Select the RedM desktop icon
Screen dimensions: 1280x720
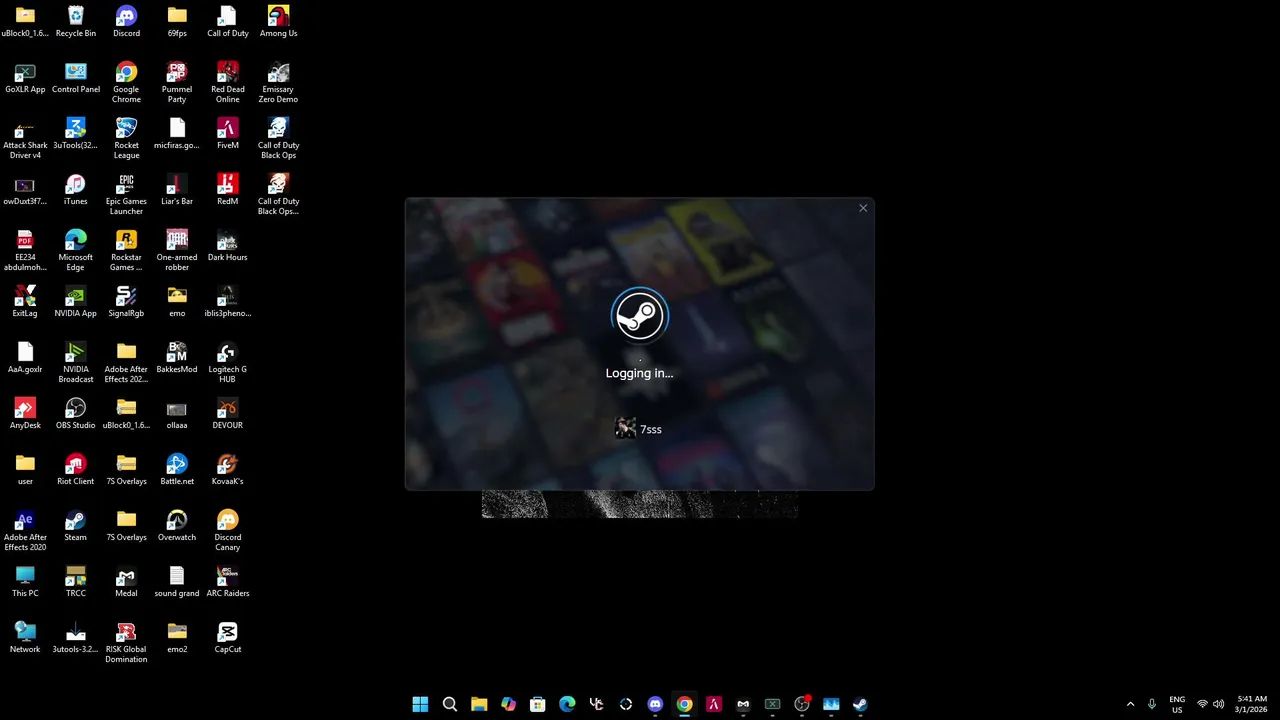click(228, 189)
